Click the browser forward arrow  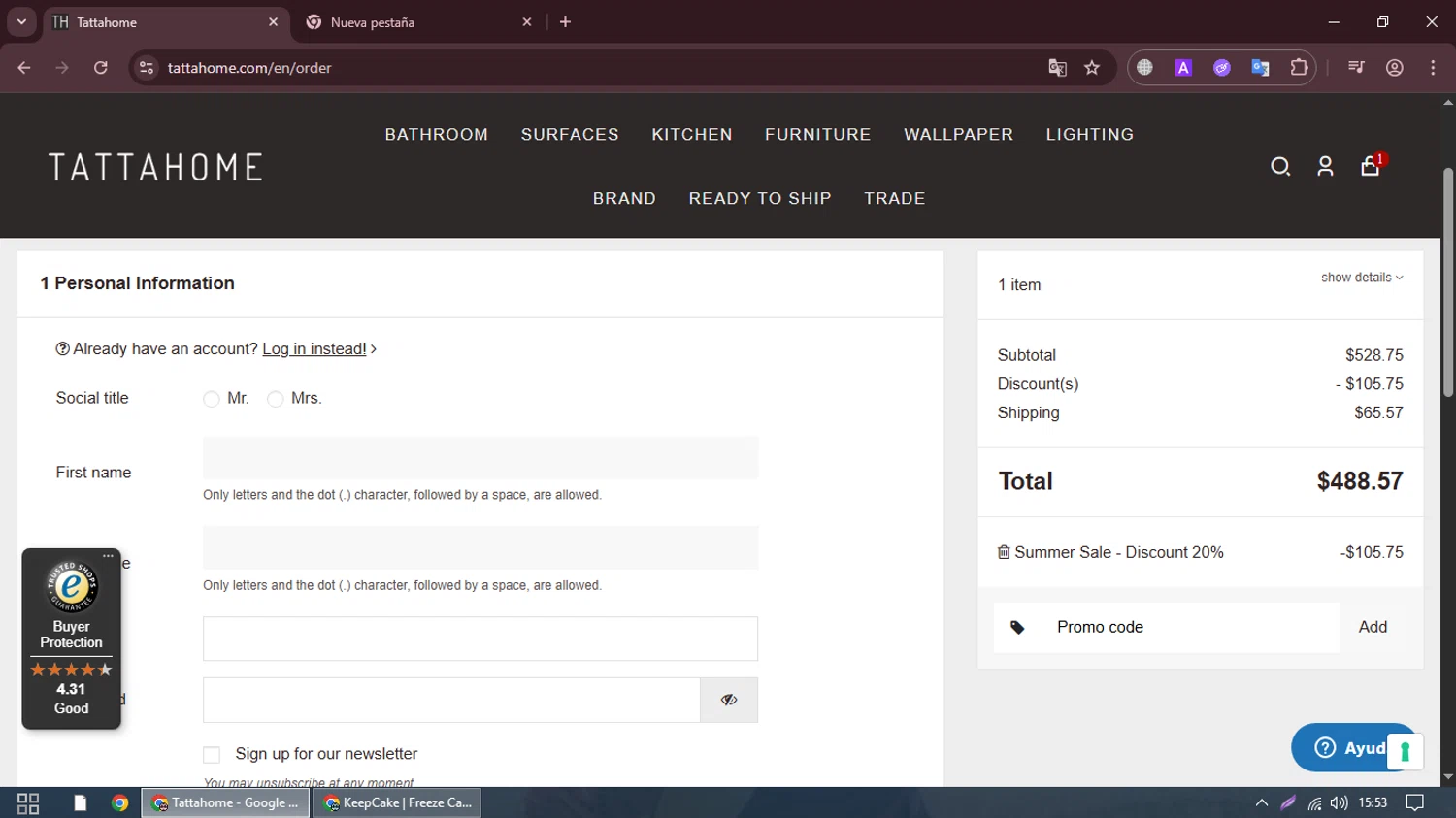(x=62, y=68)
